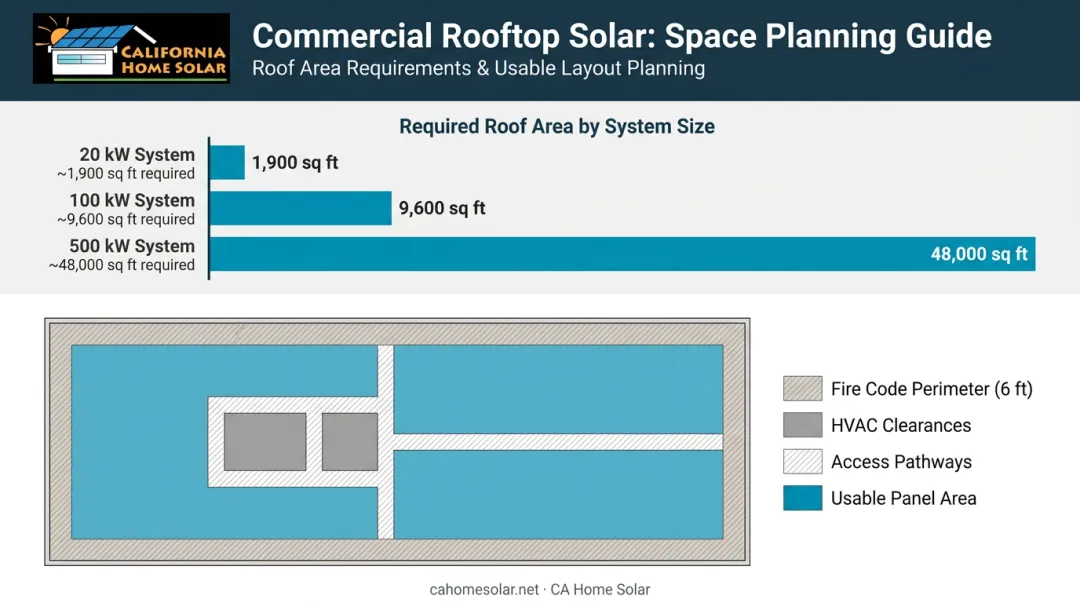Screen dimensions: 1080x603
Task: Click the 'Usable Panel Area' legend label
Action: 904,499
